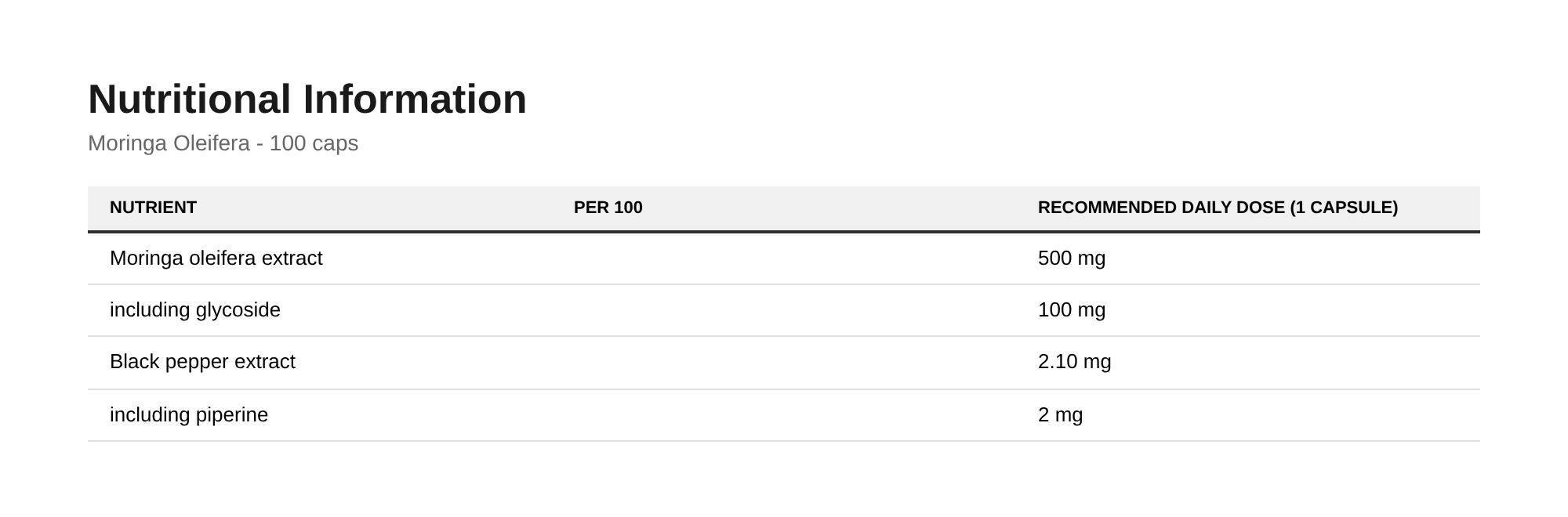Select the Moringa oleifera extract row label
The image size is (1568, 517).
[216, 258]
